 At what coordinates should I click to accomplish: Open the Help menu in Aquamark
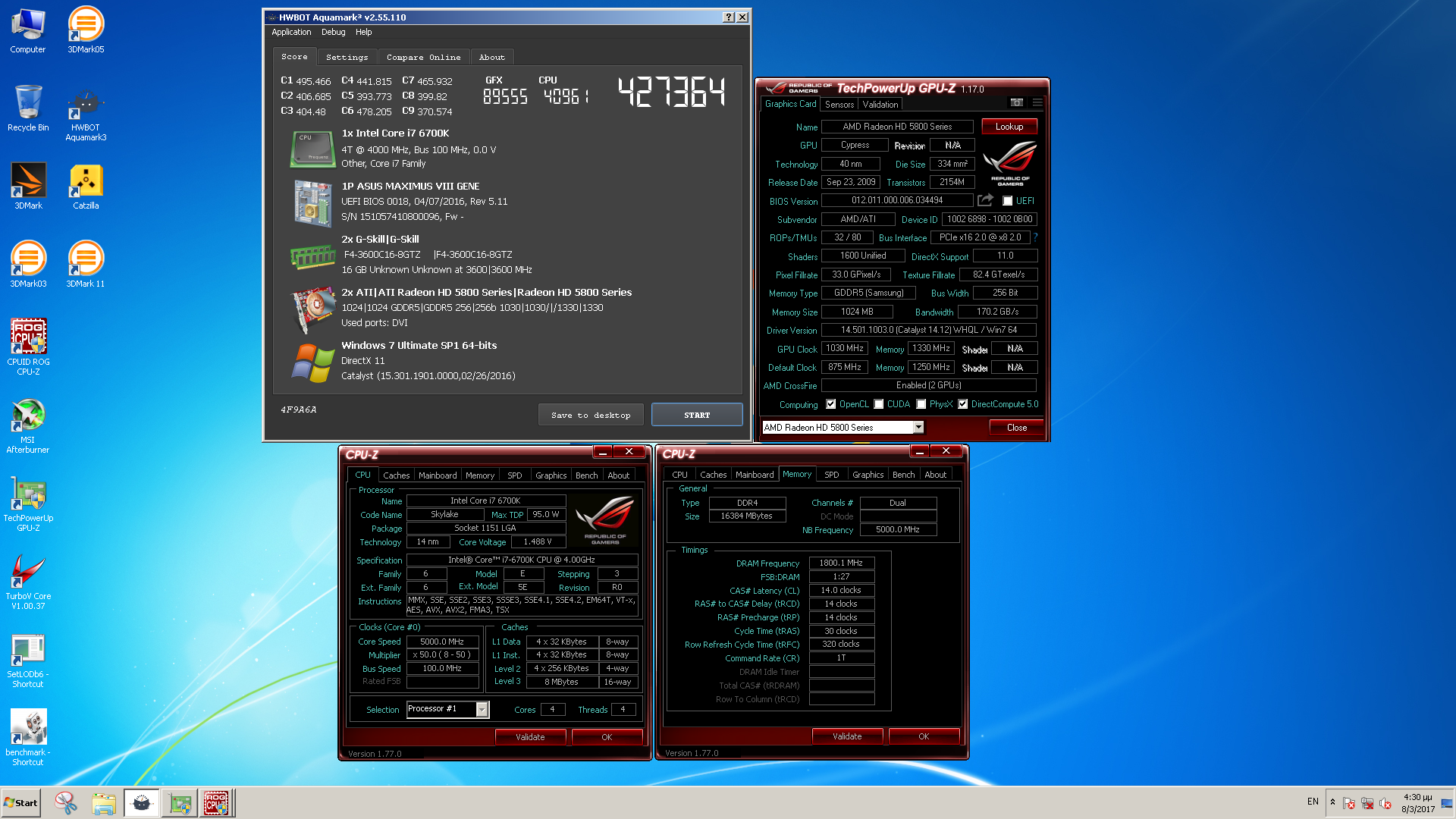click(x=363, y=32)
